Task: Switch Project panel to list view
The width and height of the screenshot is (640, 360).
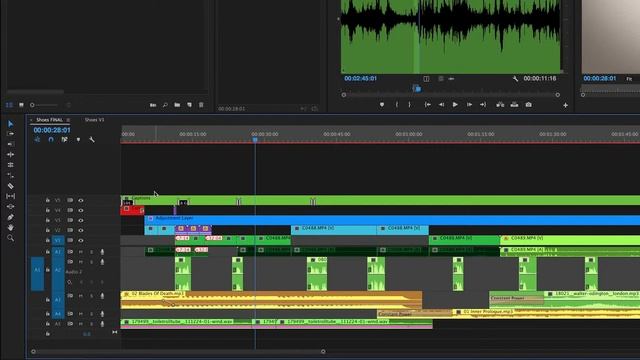Action: pyautogui.click(x=9, y=105)
